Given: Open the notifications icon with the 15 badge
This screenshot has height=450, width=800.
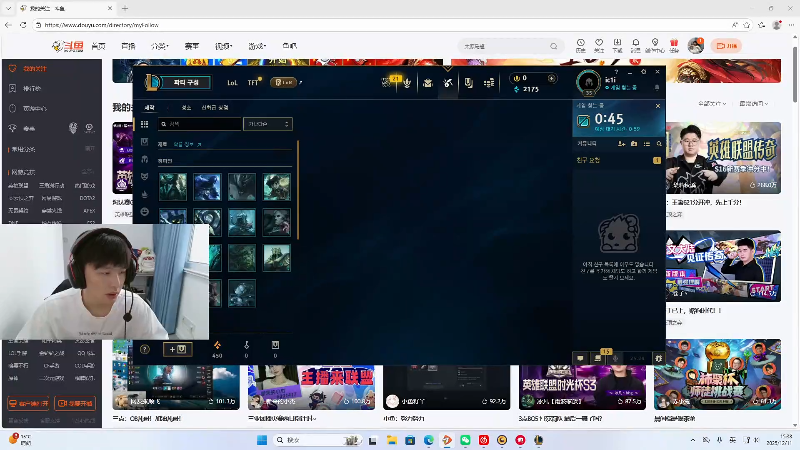Looking at the screenshot, I should coord(598,357).
